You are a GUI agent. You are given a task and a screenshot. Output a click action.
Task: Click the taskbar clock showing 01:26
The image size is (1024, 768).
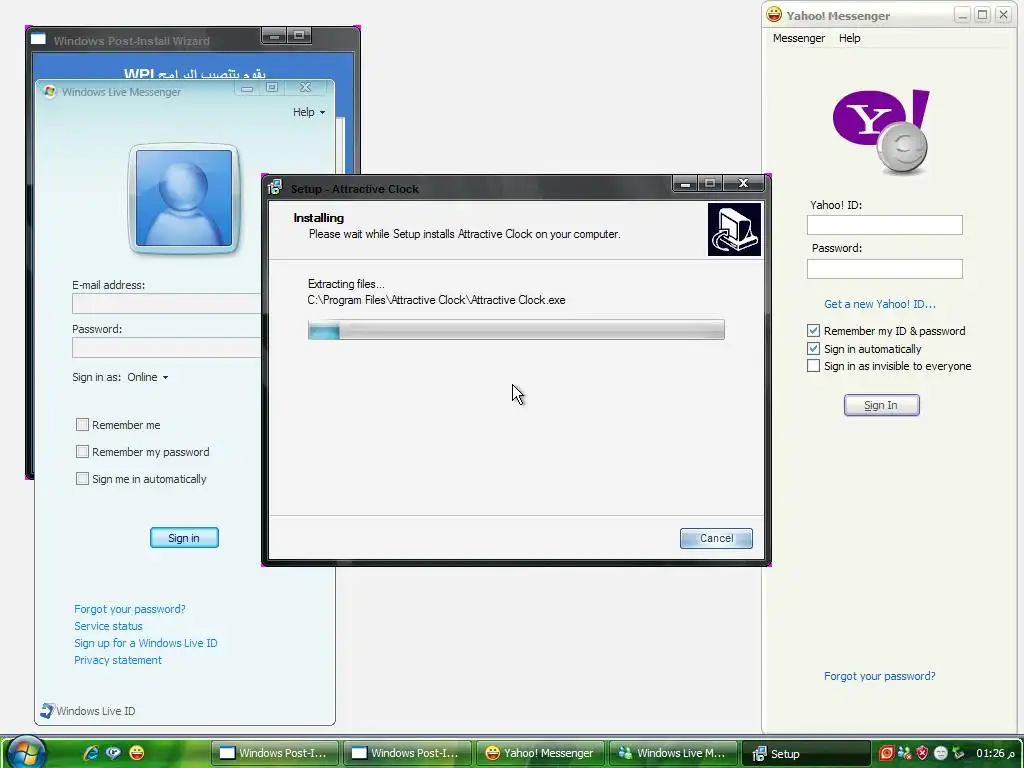tap(995, 753)
